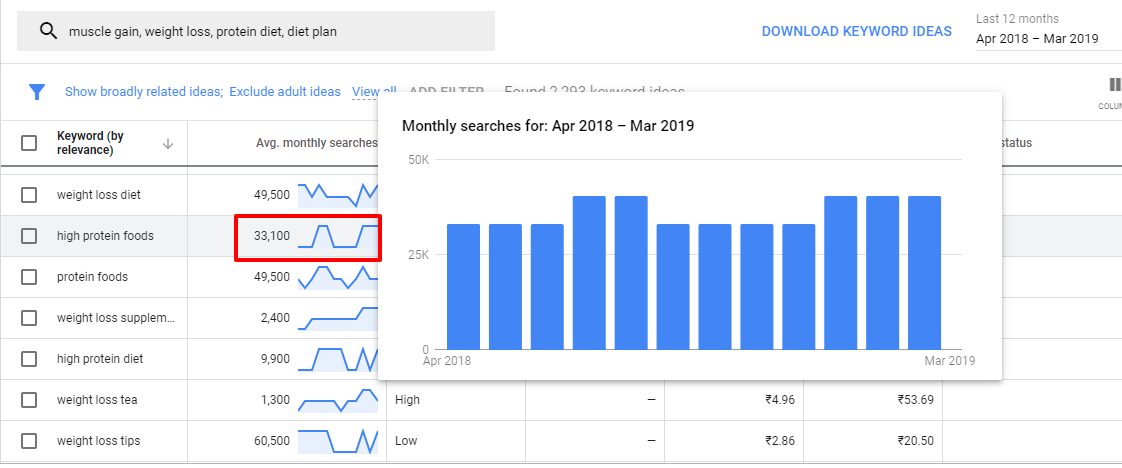Click the 33,100 searches value

pyautogui.click(x=272, y=236)
